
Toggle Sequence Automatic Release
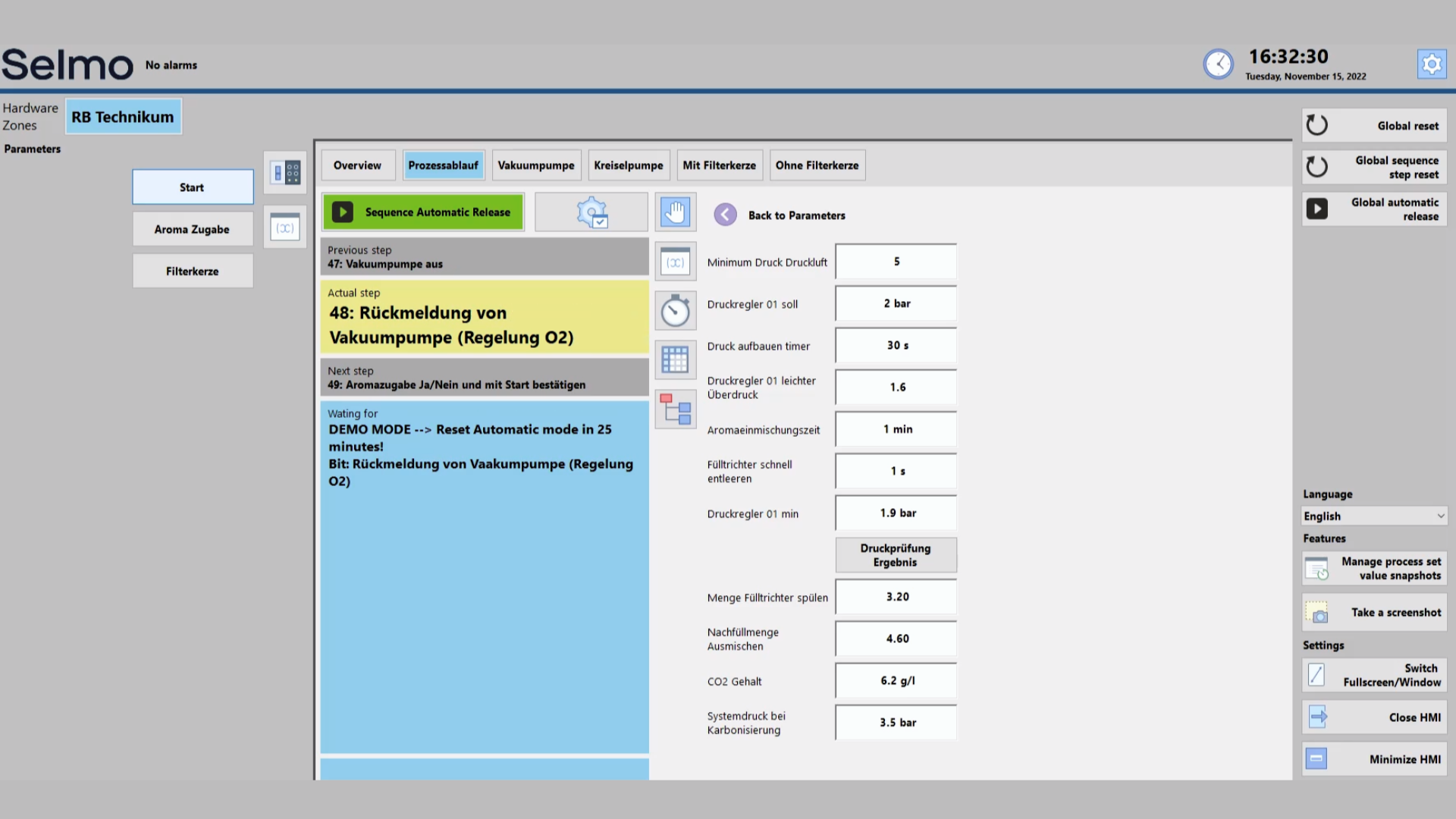pyautogui.click(x=423, y=212)
